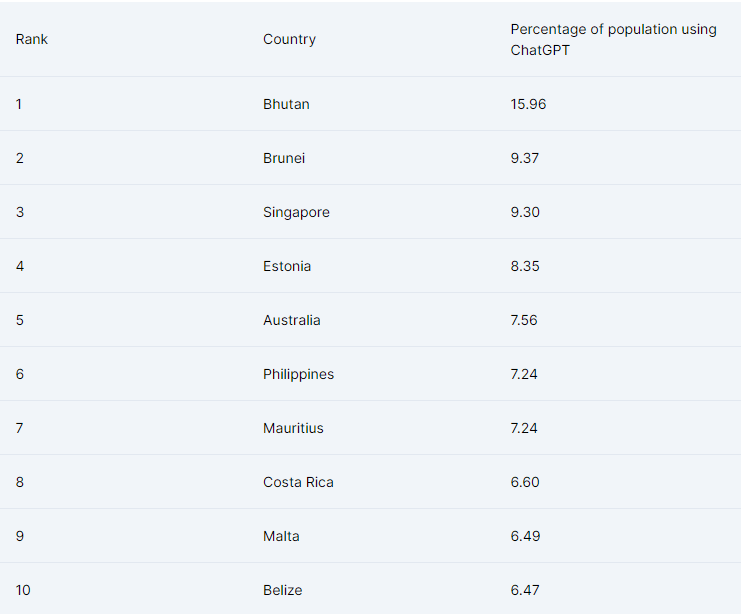Click the 6.60 percentage value
Image resolution: width=741 pixels, height=614 pixels.
coord(525,482)
